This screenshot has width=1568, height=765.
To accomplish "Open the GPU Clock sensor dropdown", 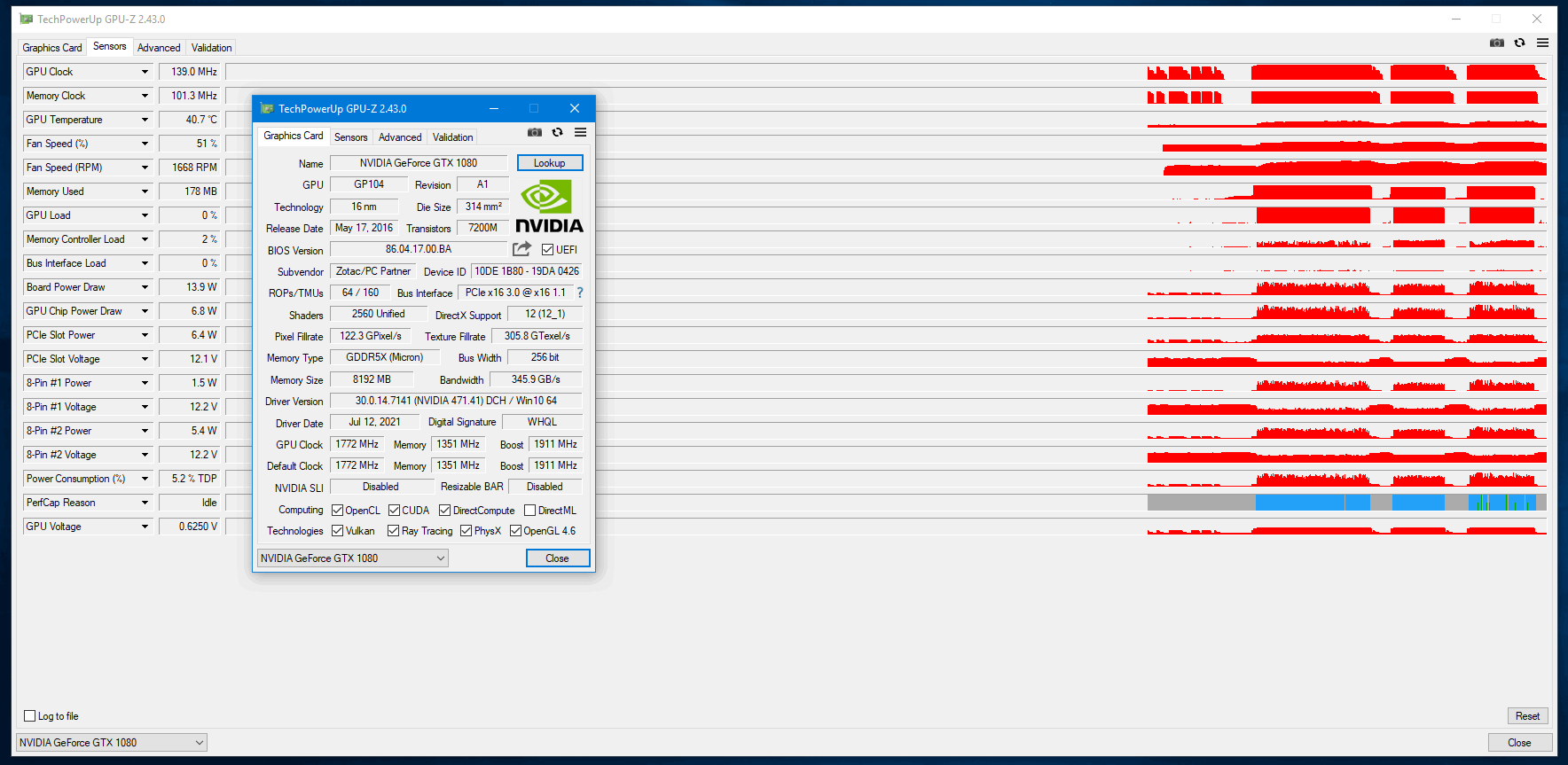I will 145,72.
